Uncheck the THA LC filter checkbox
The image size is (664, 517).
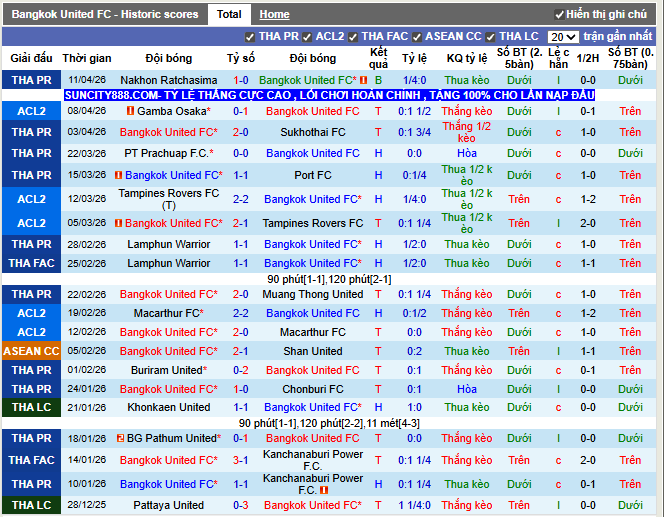pos(491,36)
